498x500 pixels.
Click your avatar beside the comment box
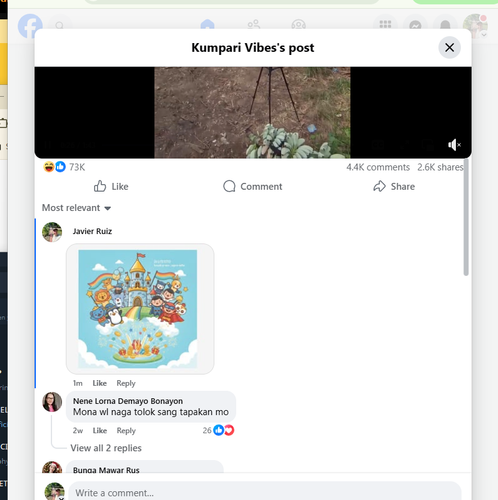54,491
